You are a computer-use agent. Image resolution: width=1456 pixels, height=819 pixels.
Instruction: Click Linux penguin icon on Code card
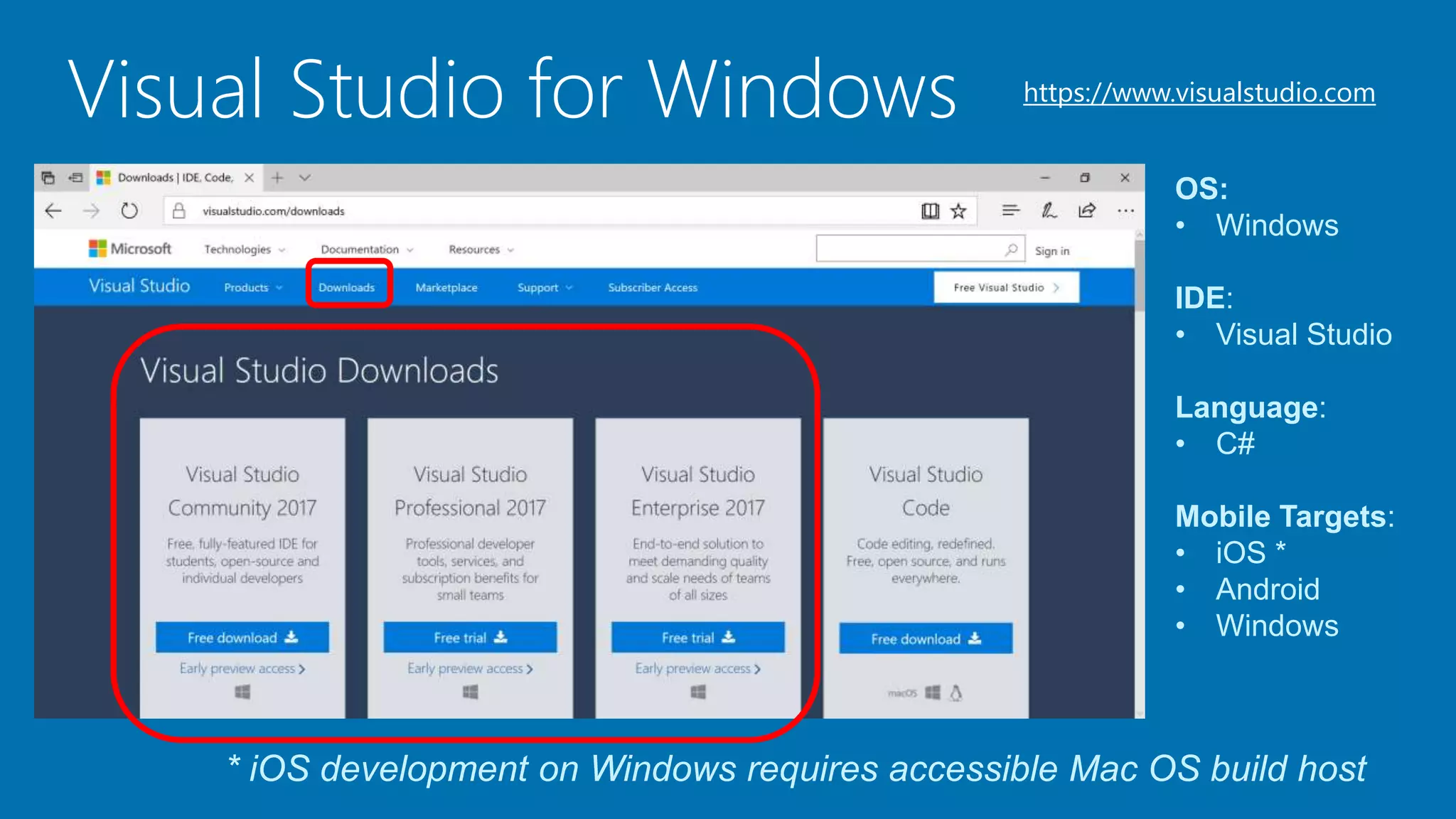pyautogui.click(x=956, y=692)
